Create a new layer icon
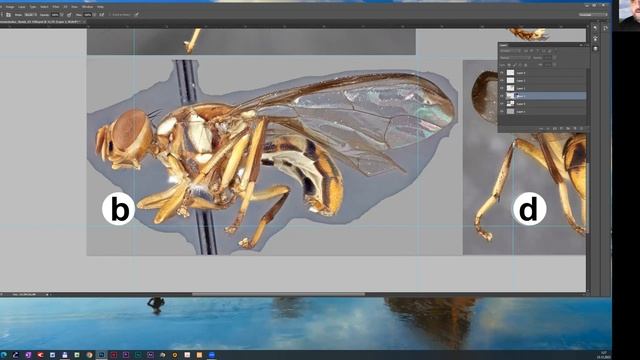 (x=575, y=129)
